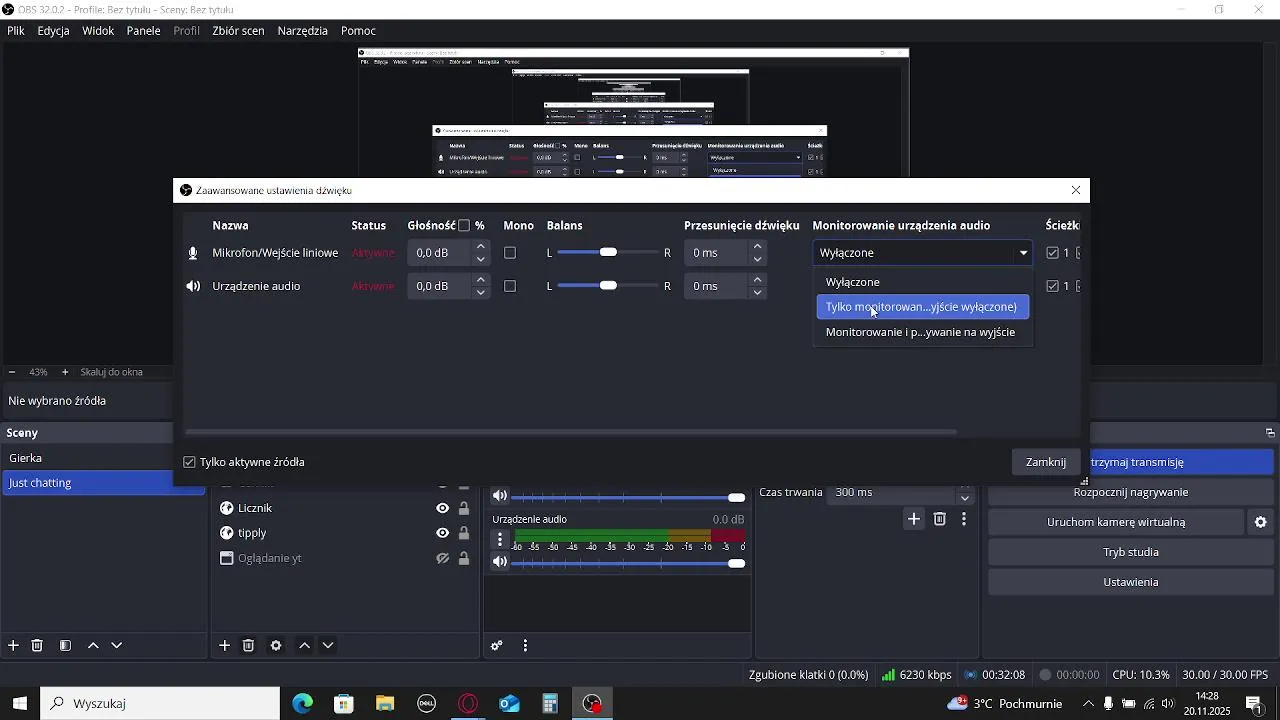
Task: Move scene down arrow
Action: (x=116, y=646)
